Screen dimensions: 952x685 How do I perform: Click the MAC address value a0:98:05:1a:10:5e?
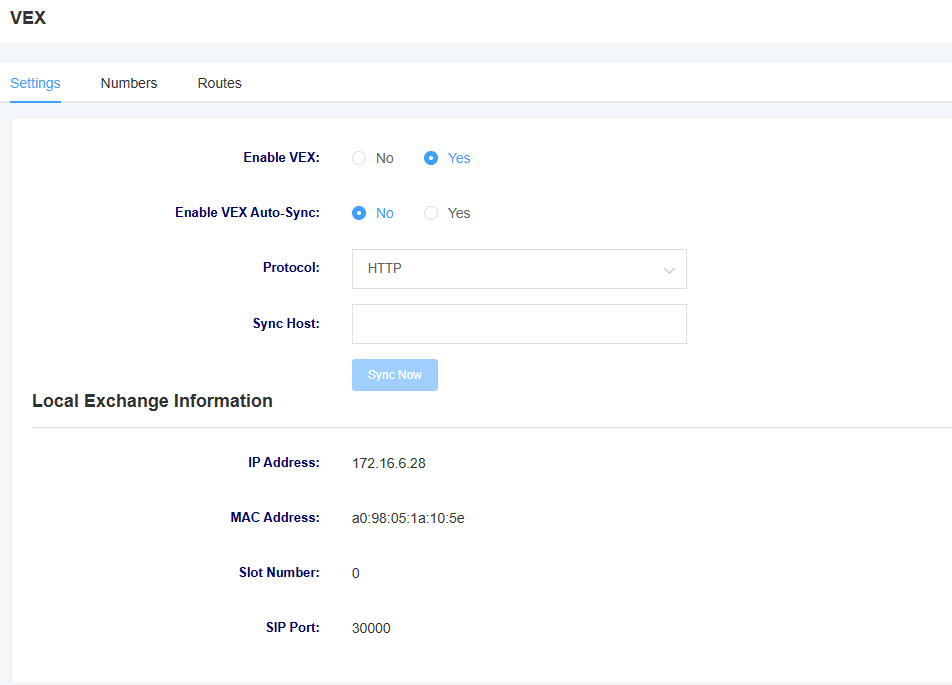pos(408,518)
